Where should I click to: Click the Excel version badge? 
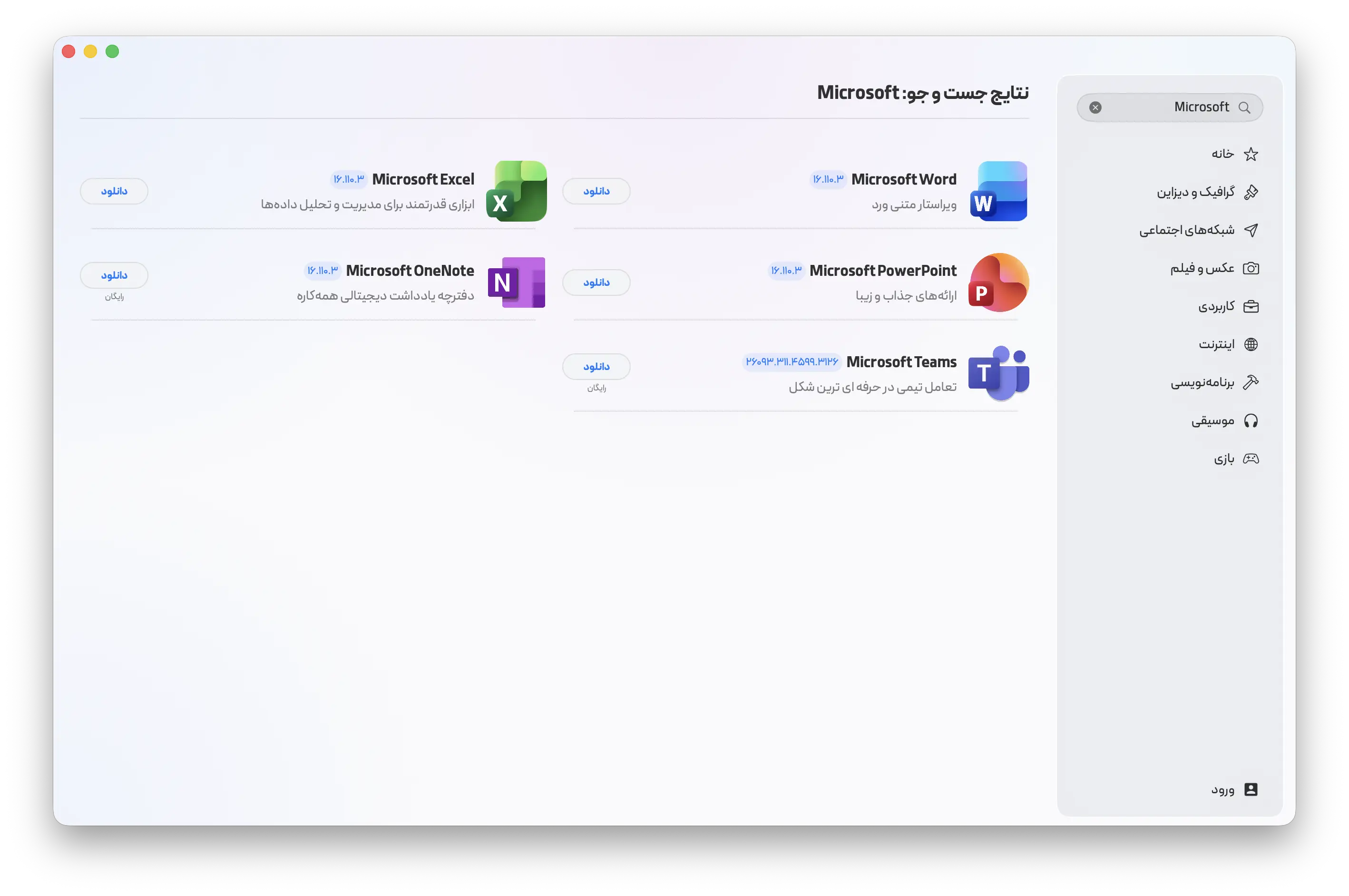[349, 179]
